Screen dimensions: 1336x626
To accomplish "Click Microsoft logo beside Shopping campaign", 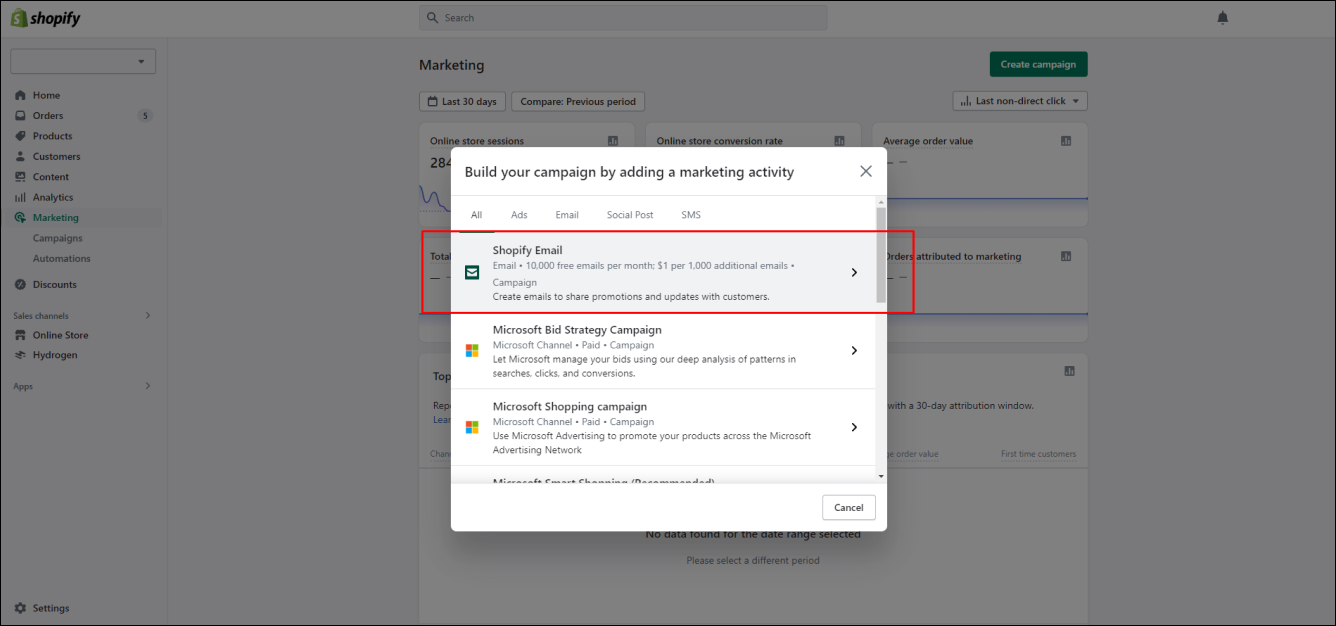I will 472,427.
